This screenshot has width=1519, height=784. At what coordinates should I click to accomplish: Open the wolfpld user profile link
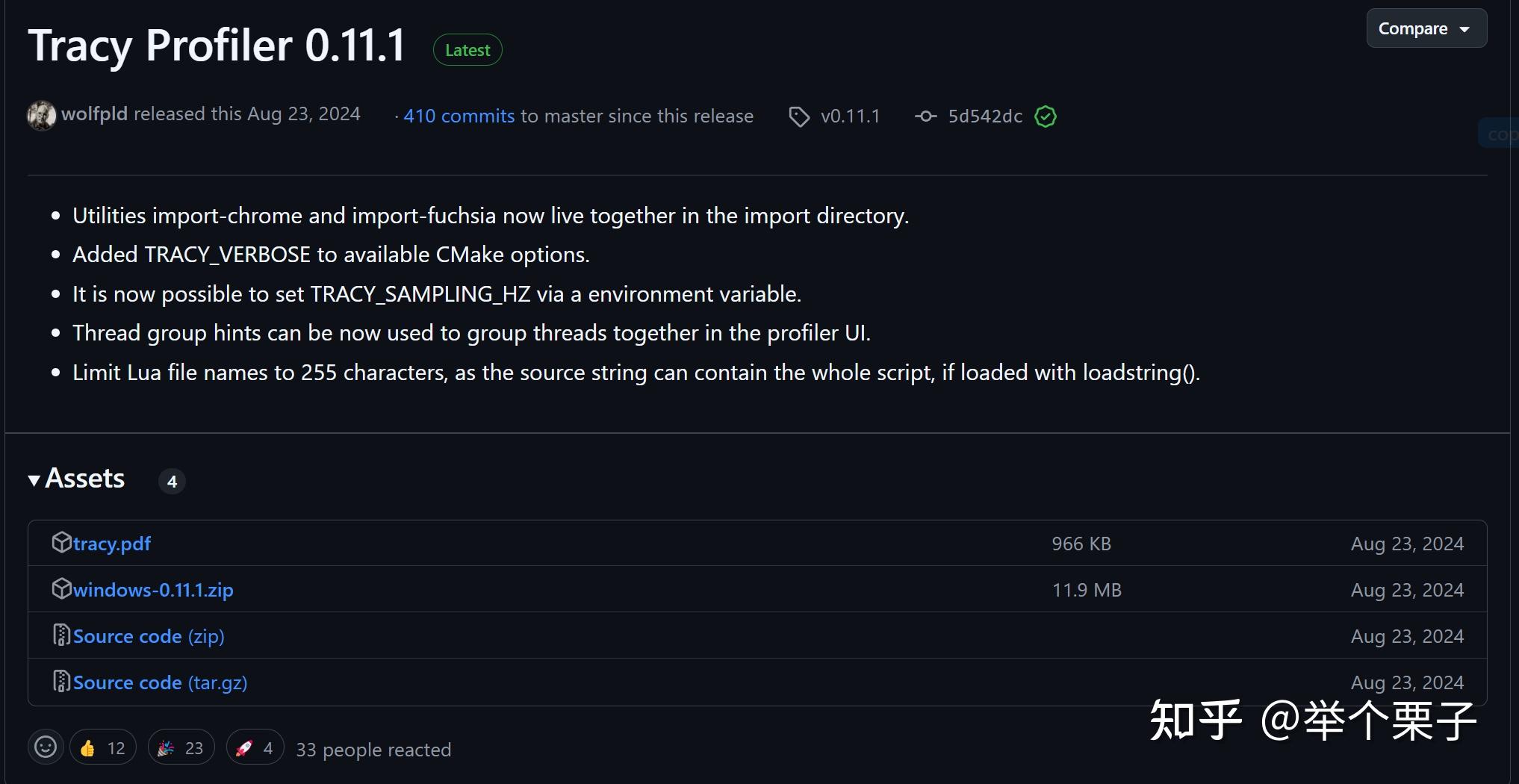click(x=94, y=114)
